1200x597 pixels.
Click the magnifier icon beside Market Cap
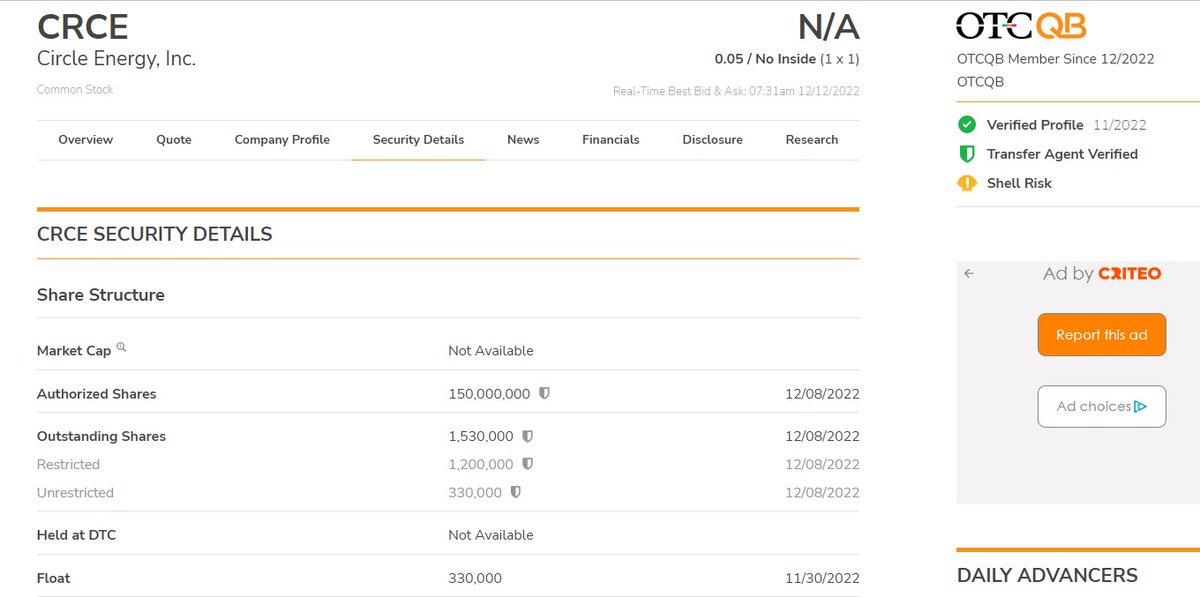[x=121, y=347]
